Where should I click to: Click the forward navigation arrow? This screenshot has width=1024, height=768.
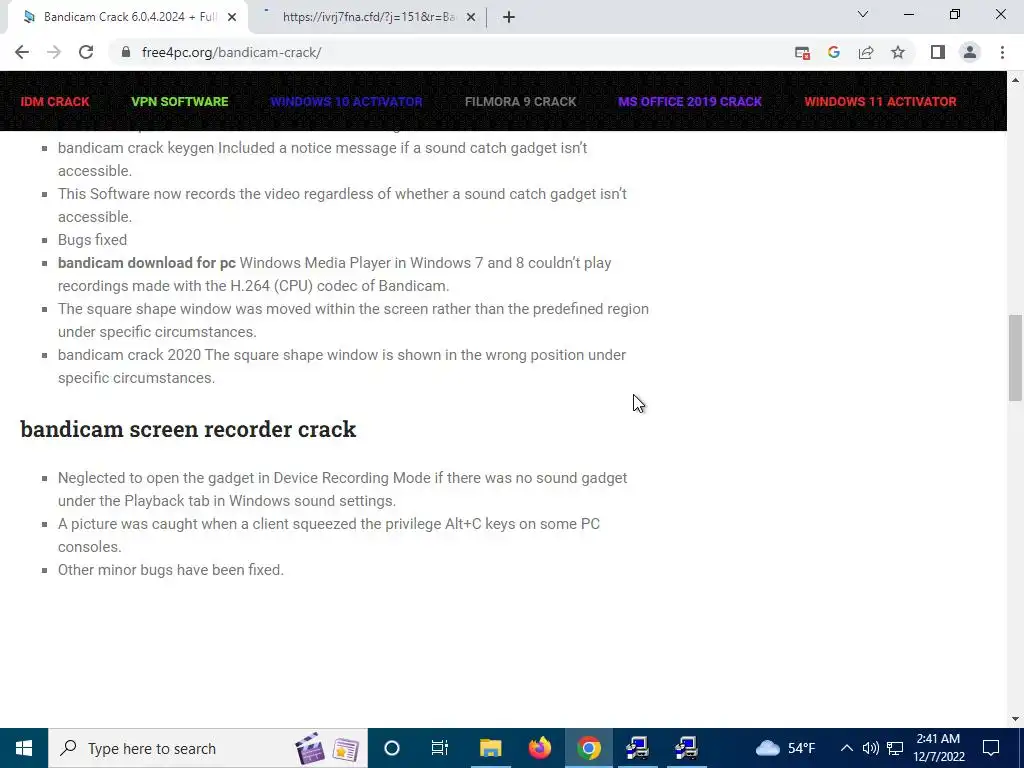[x=54, y=52]
